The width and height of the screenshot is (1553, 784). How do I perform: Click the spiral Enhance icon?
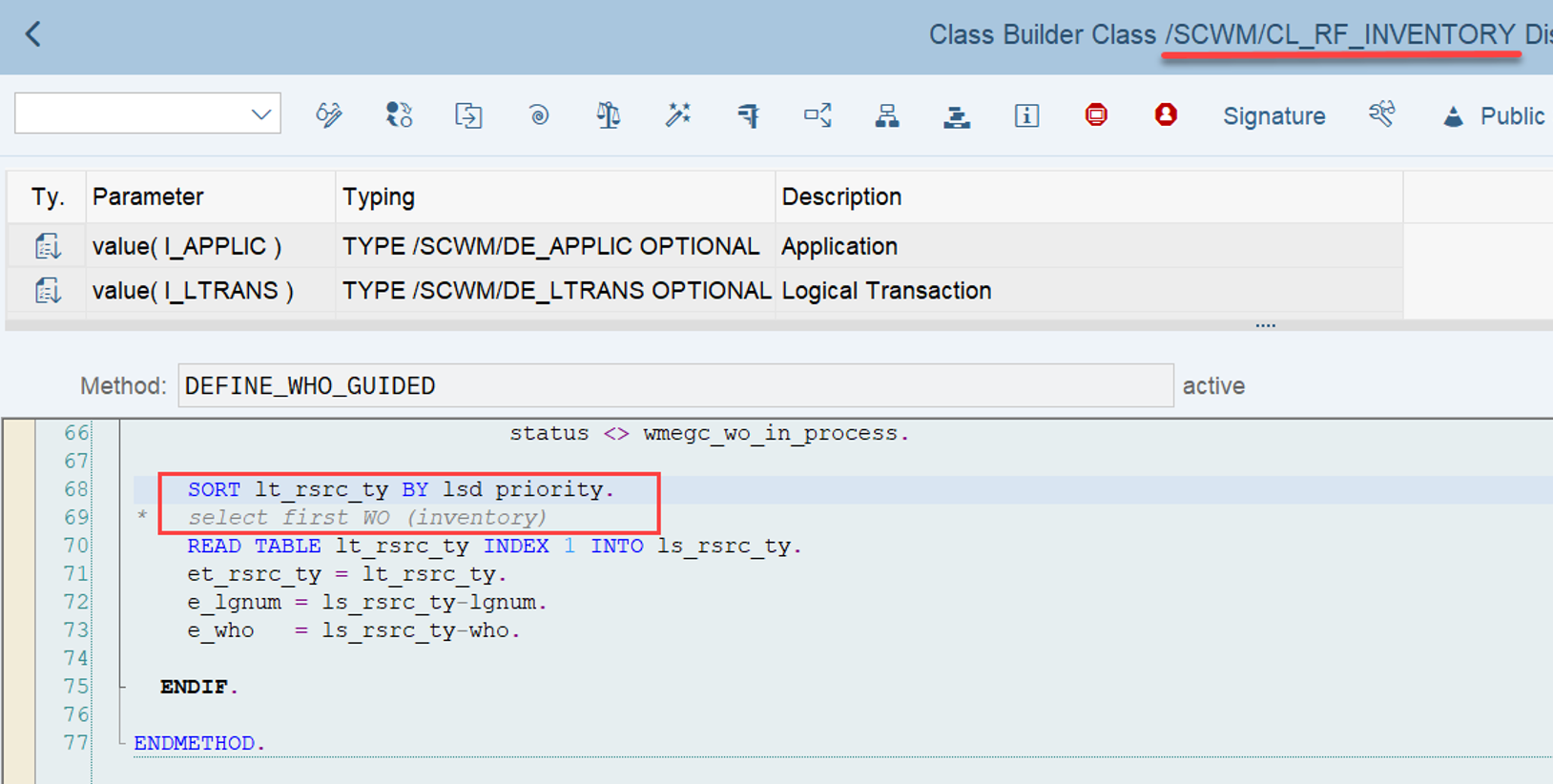539,115
